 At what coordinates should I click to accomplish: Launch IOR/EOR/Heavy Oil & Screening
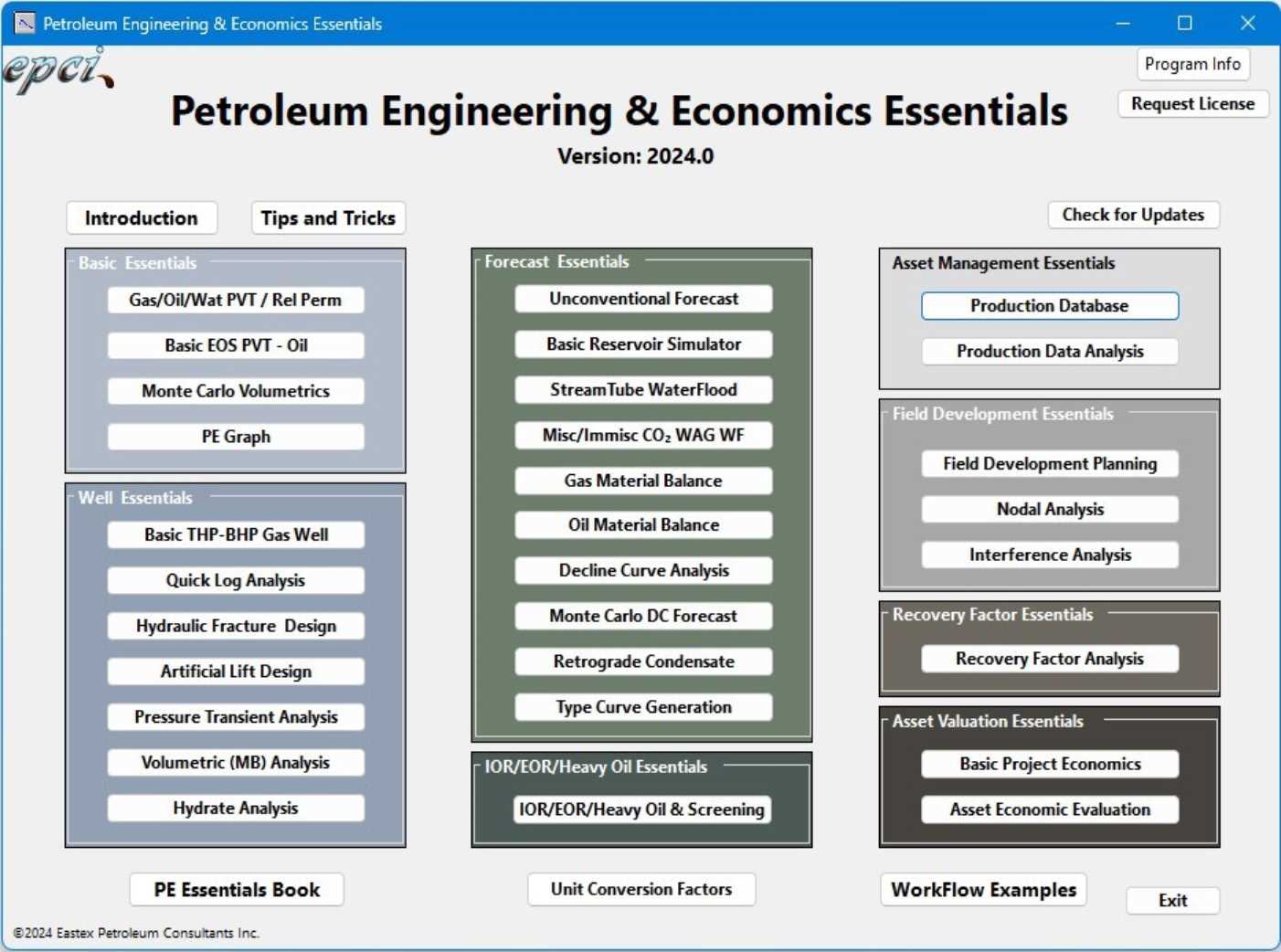[642, 809]
